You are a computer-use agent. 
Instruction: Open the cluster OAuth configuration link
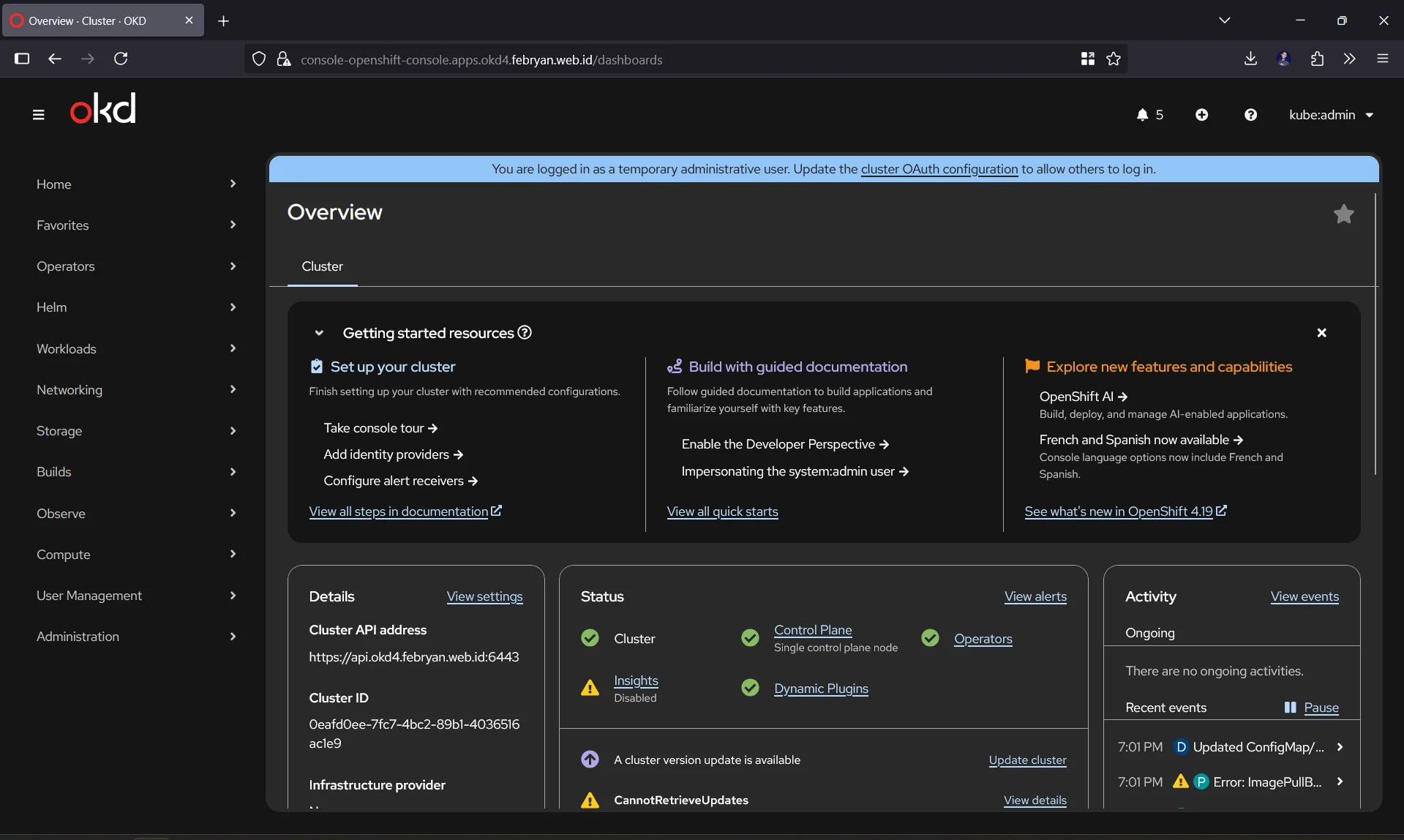[x=939, y=169]
